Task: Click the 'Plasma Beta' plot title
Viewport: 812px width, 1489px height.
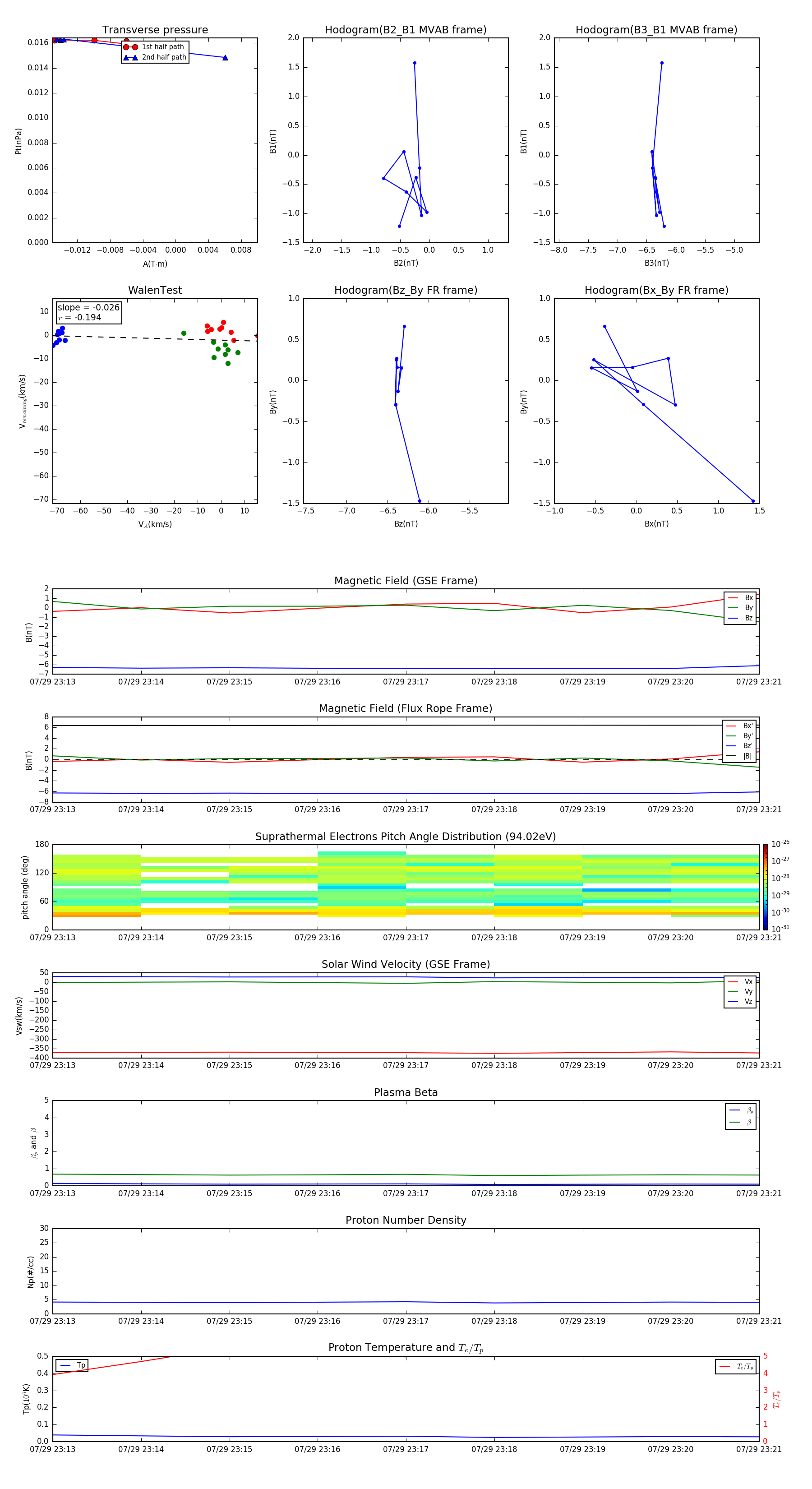Action: click(406, 1092)
